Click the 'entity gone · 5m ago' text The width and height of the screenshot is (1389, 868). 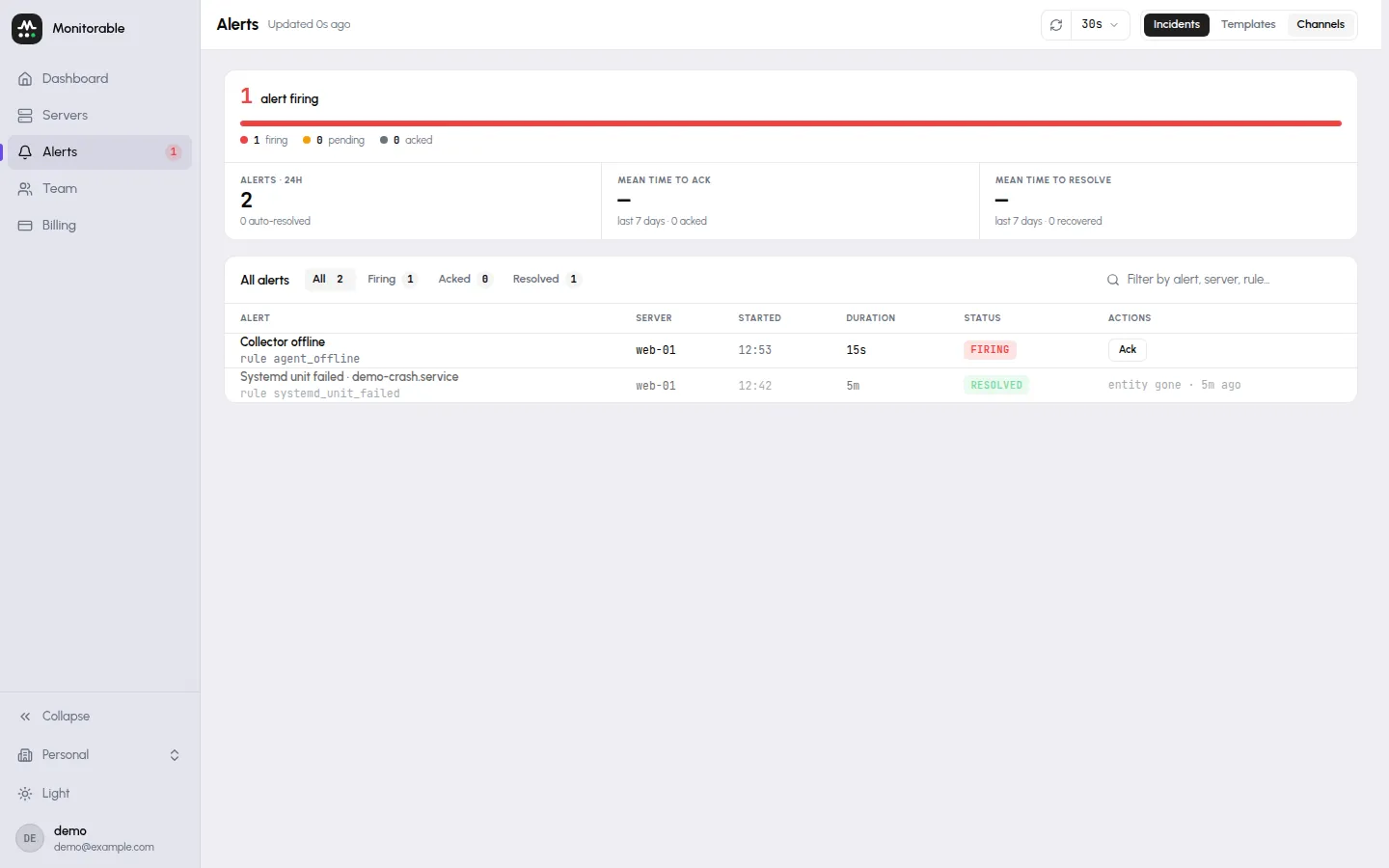pos(1174,385)
